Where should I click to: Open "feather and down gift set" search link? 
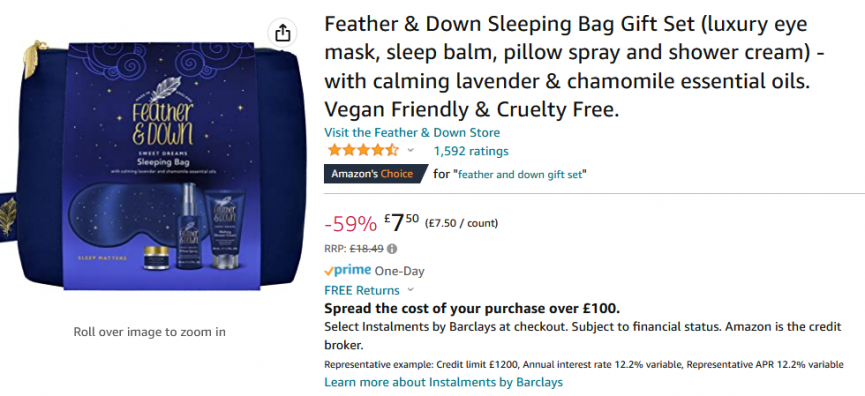[520, 174]
